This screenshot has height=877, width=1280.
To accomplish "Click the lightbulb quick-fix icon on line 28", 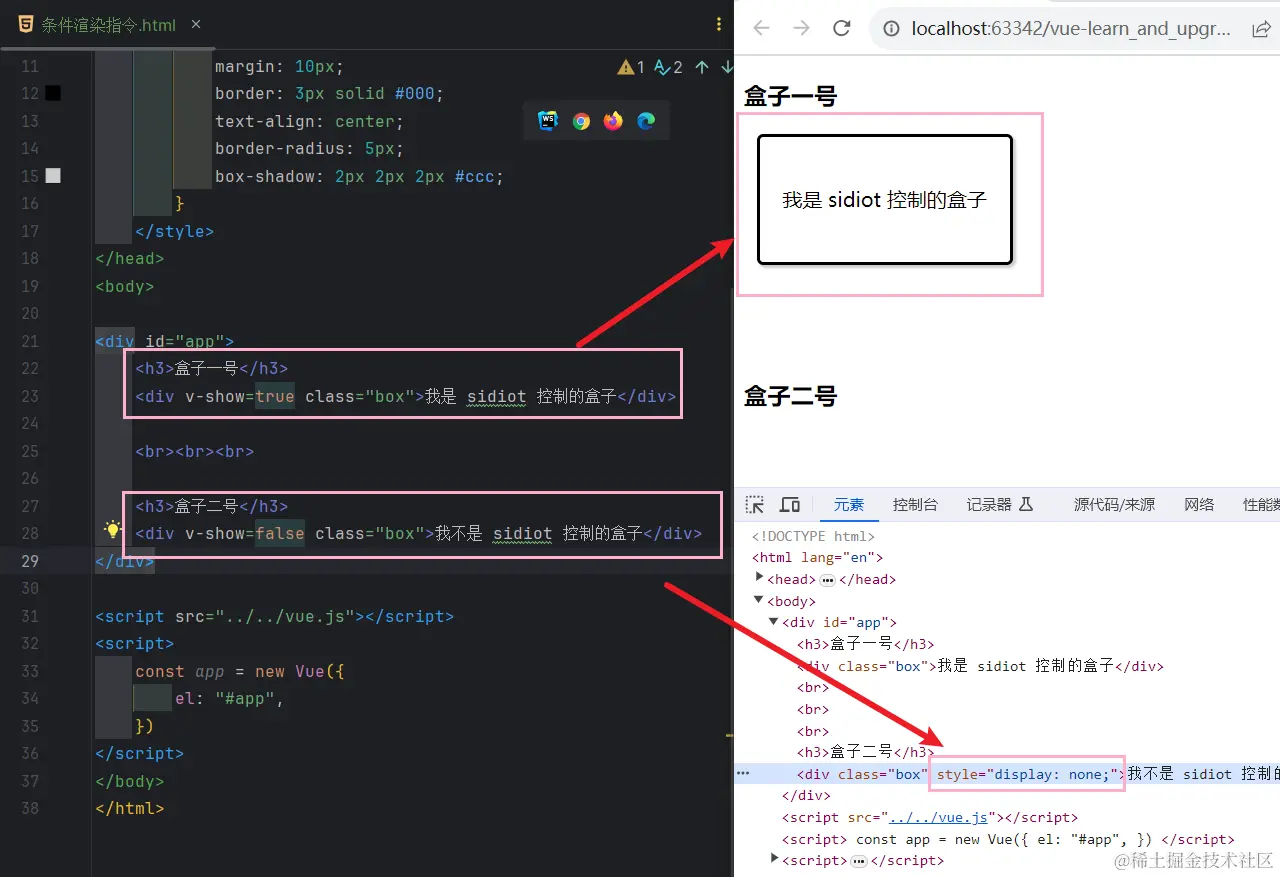I will click(112, 530).
